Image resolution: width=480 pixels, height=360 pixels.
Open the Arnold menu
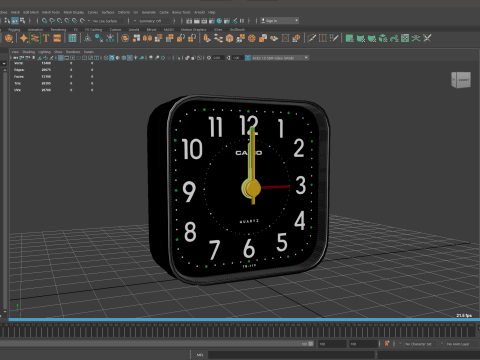(199, 12)
